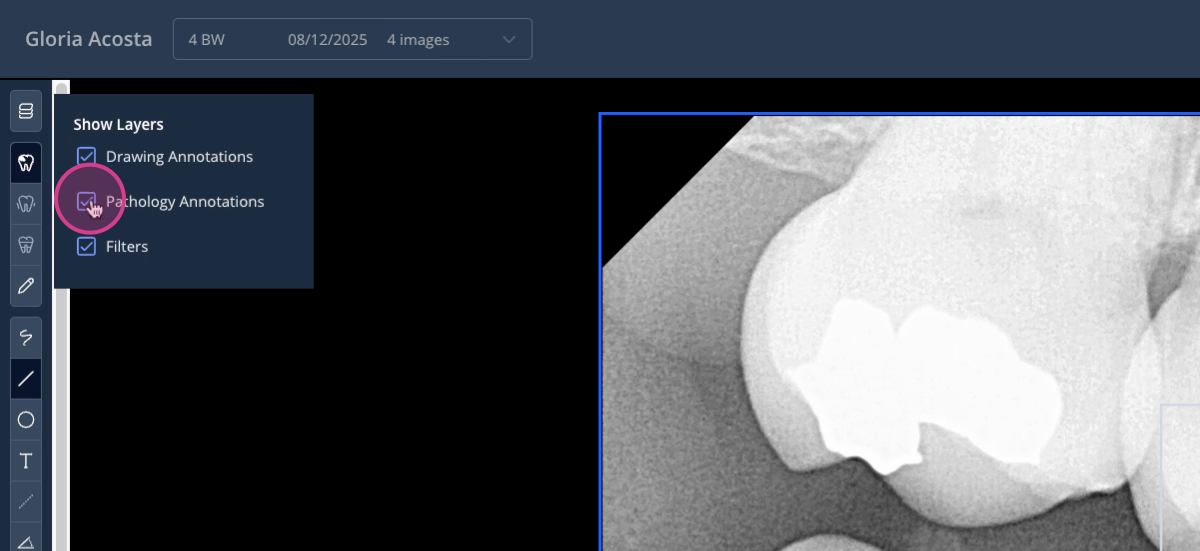This screenshot has height=551, width=1200.
Task: Uncheck the Drawing Annotations checkbox
Action: click(87, 156)
